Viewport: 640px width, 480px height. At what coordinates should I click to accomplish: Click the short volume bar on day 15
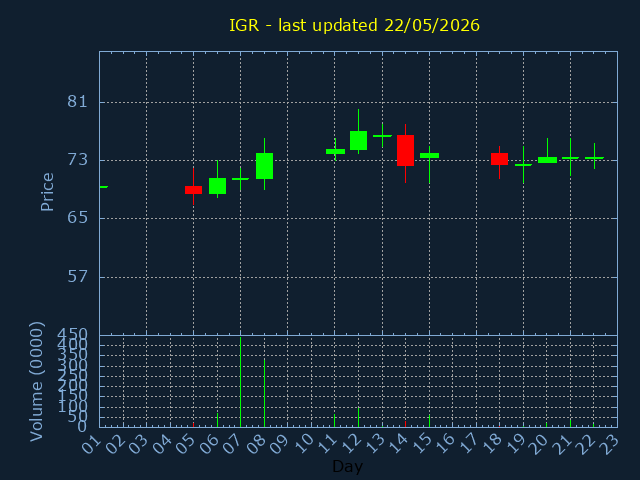coord(429,420)
